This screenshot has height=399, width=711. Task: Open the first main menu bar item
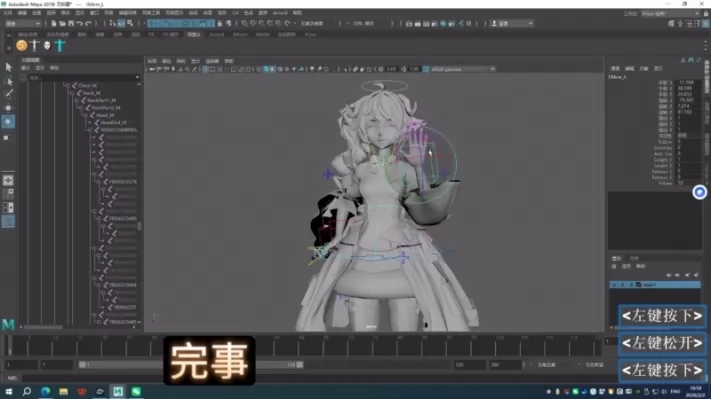[8, 13]
